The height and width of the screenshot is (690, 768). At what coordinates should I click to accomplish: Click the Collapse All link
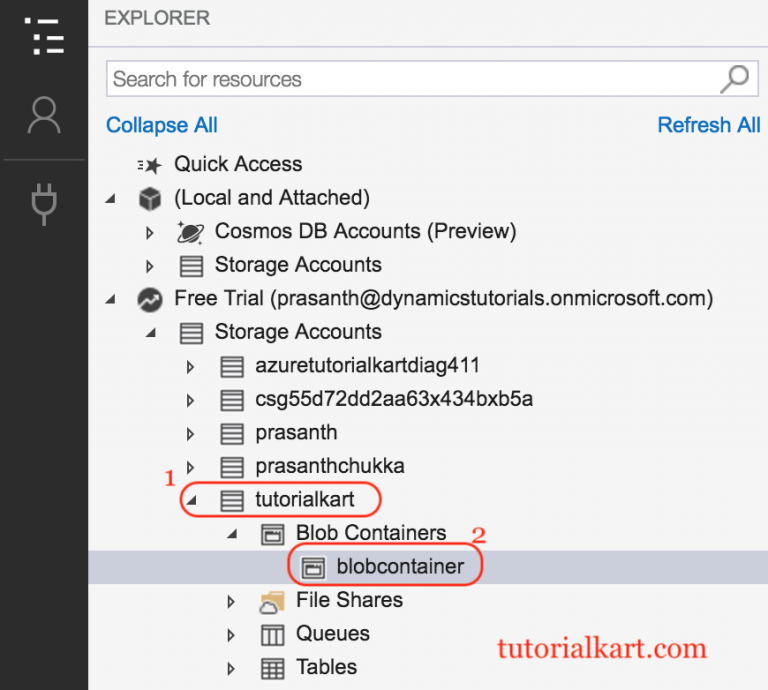click(x=162, y=125)
